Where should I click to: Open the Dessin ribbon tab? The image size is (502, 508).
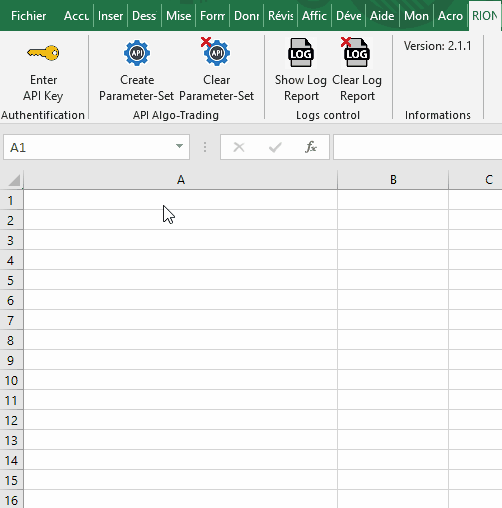144,16
